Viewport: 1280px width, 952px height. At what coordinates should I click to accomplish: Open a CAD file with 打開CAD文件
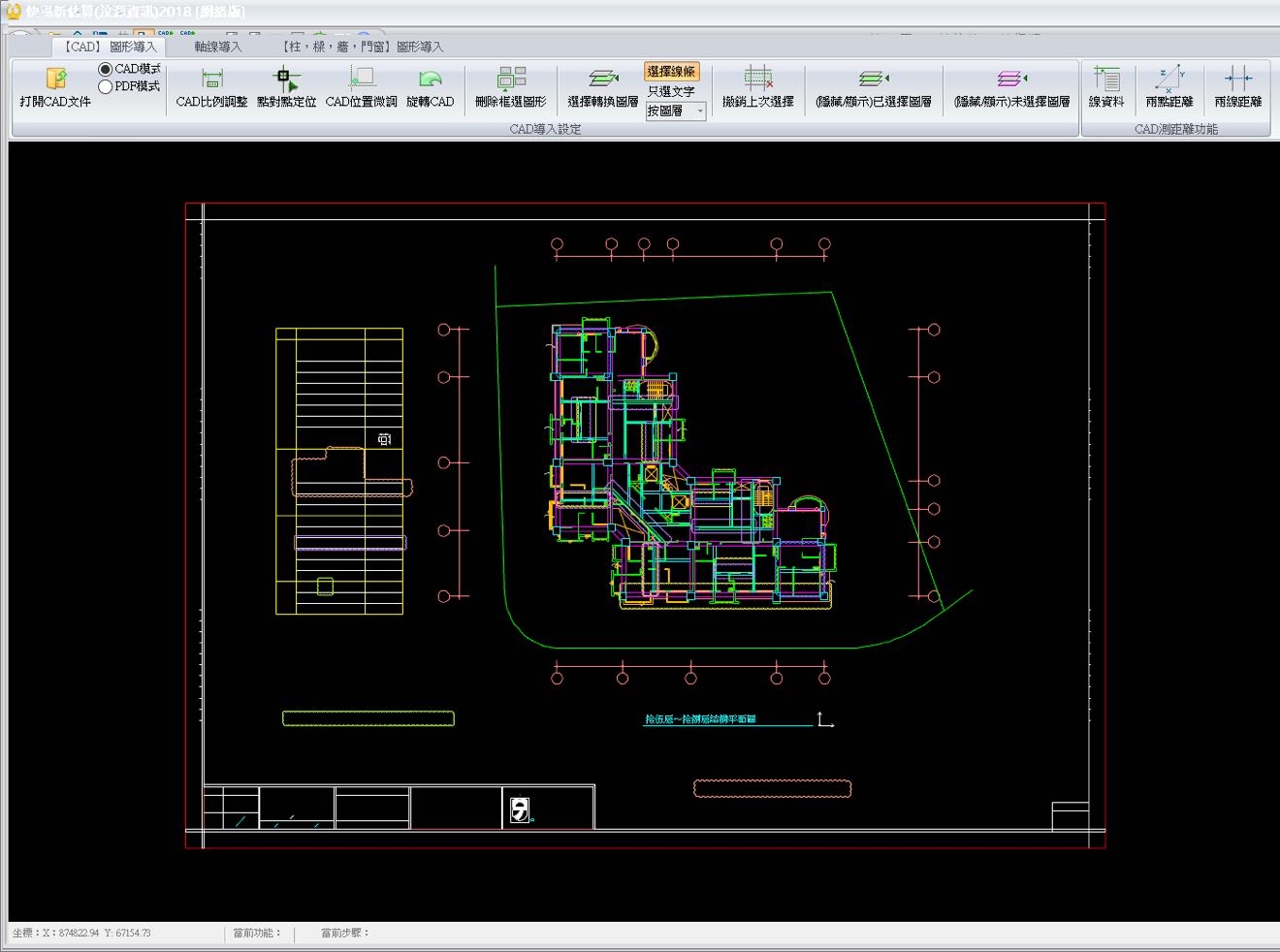tap(55, 87)
